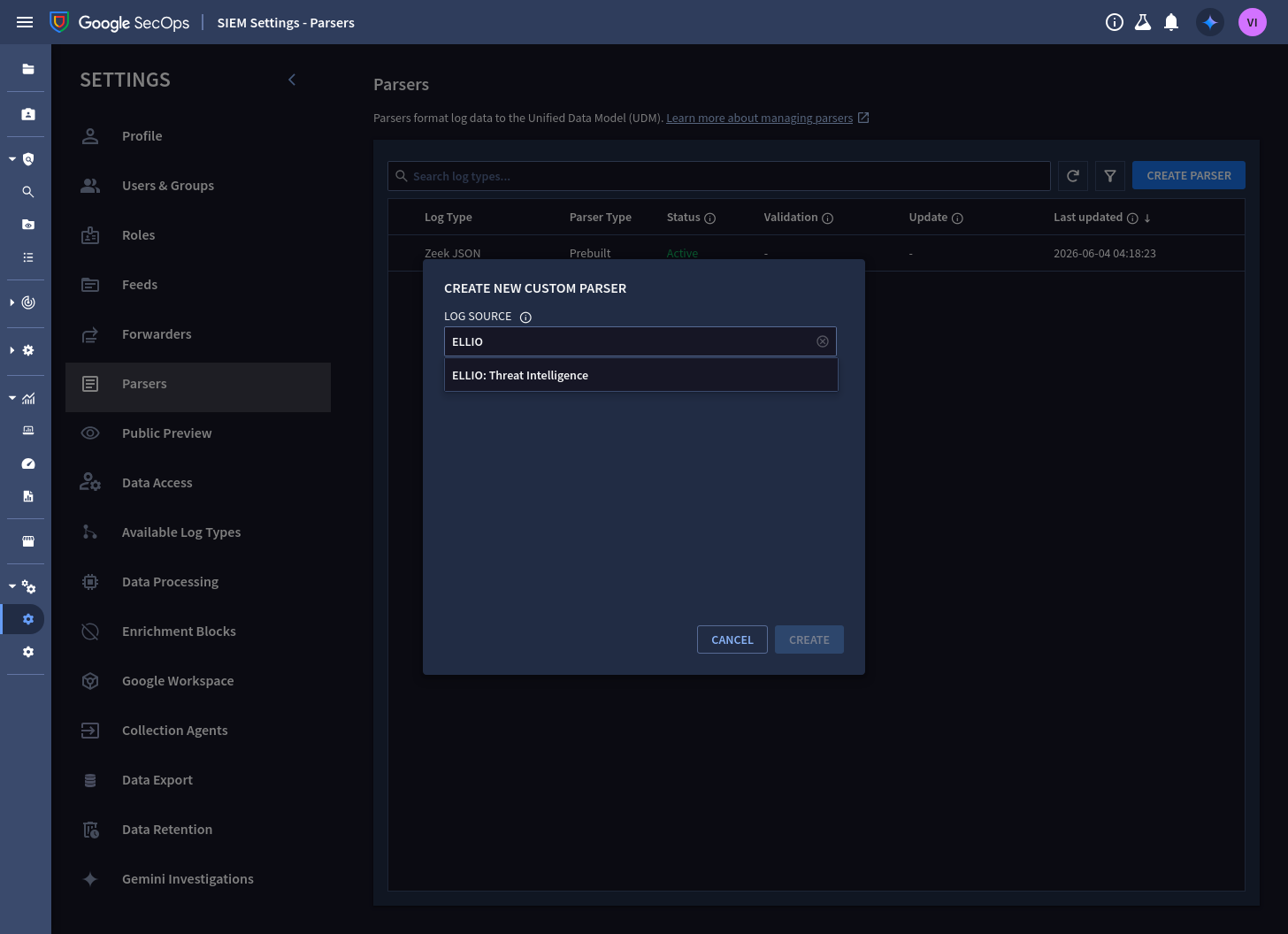Select Parsers in settings menu

point(198,387)
